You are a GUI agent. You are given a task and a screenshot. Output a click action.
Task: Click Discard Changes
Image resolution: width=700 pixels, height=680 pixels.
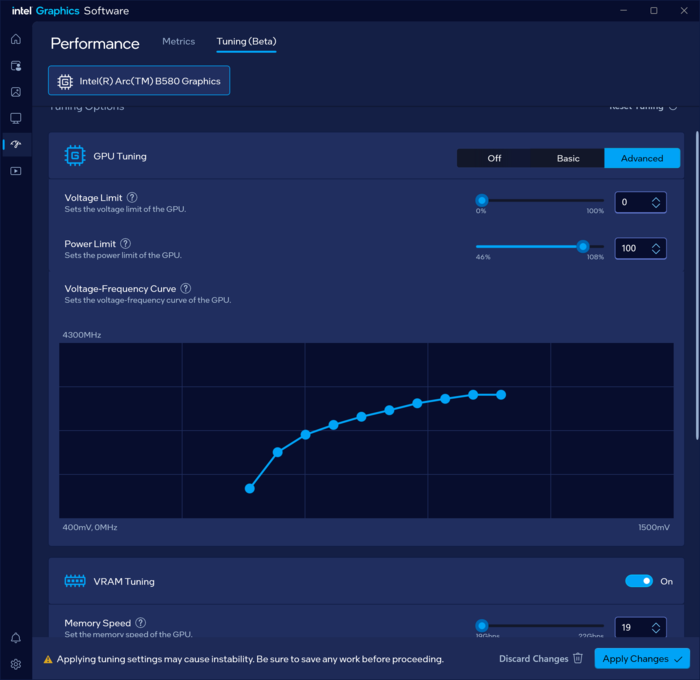(x=541, y=659)
